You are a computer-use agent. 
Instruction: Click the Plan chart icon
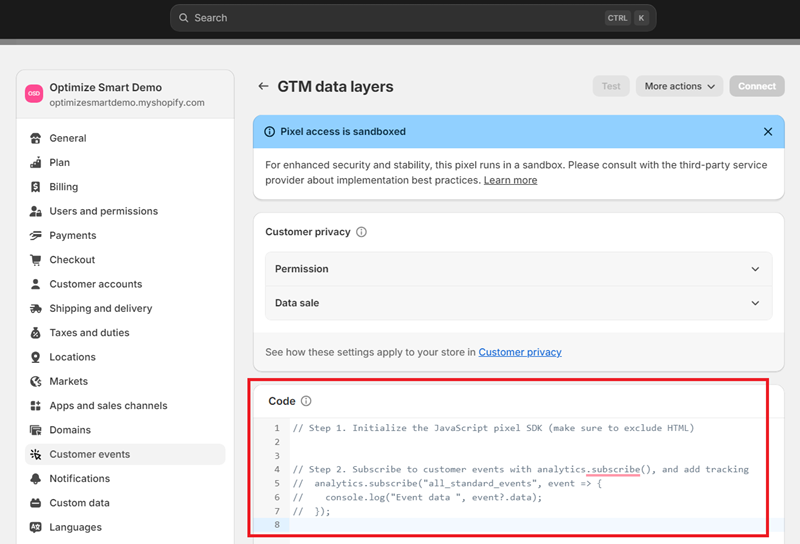point(35,162)
